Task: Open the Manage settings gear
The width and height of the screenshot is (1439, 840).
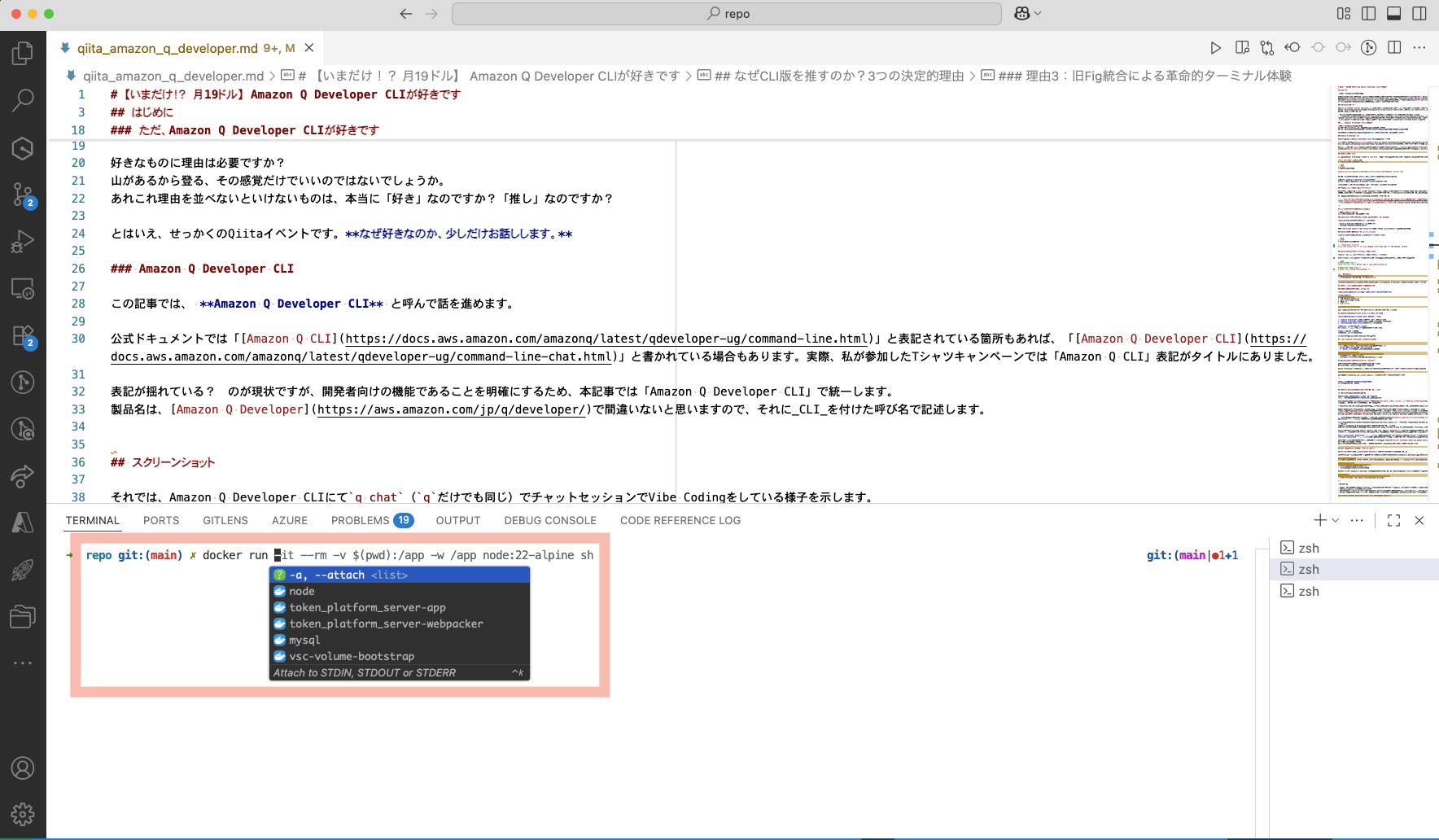Action: 23,814
